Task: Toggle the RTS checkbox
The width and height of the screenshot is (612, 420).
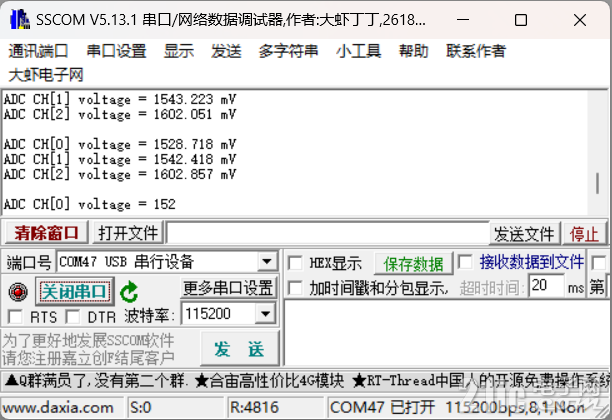Action: tap(15, 317)
